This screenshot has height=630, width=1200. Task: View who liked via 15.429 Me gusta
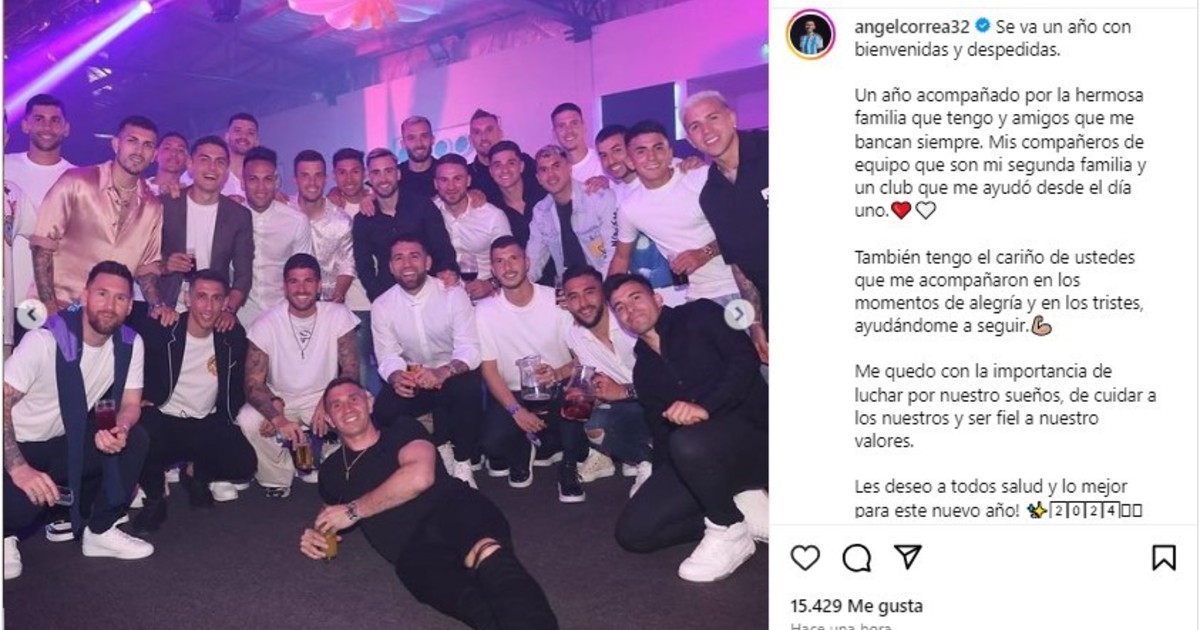click(x=856, y=606)
